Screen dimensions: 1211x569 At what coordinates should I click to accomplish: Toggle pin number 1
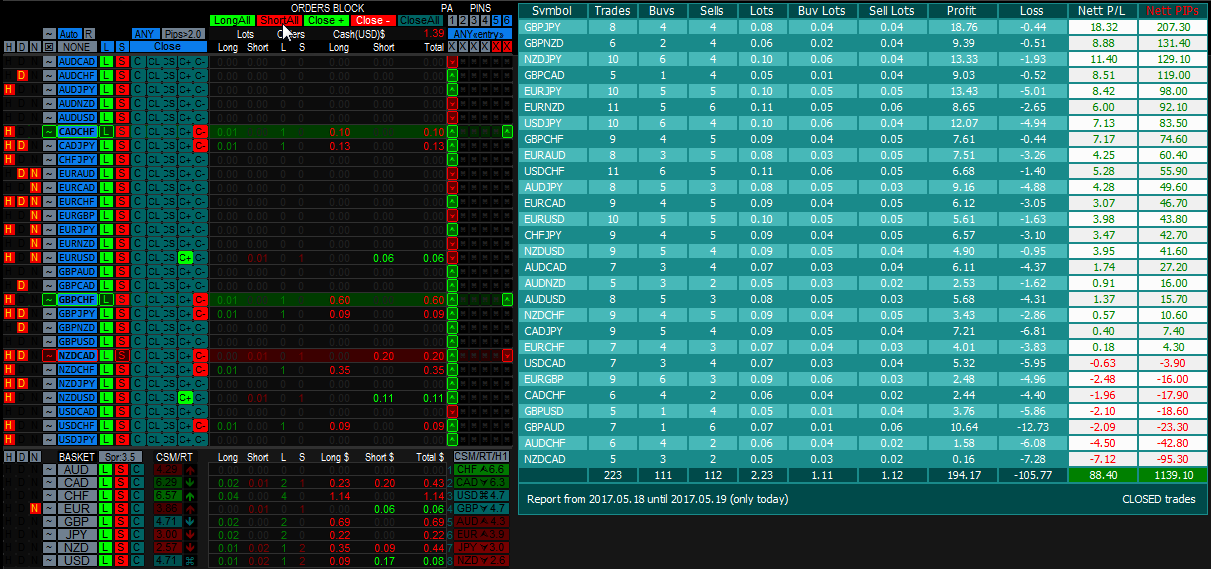(x=452, y=20)
